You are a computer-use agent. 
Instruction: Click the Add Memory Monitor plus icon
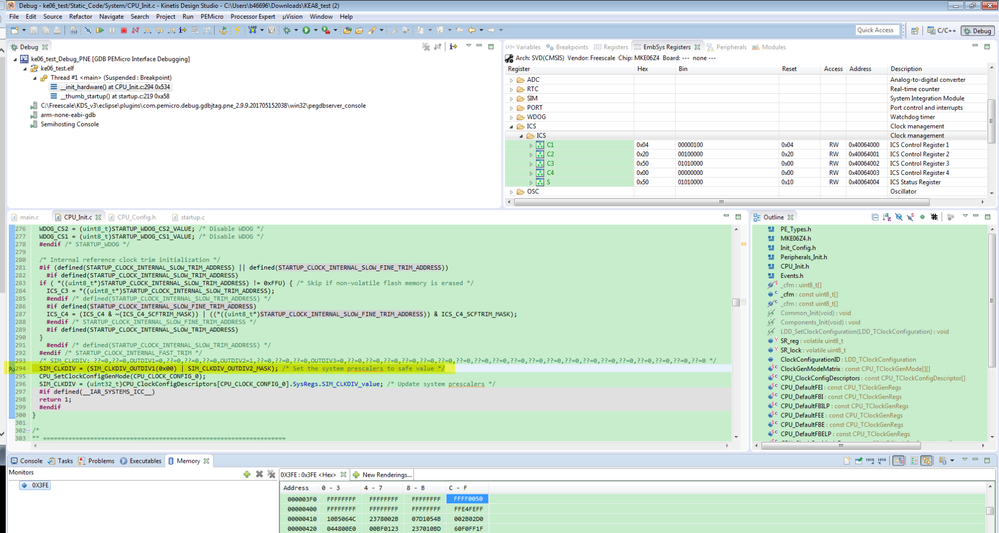pos(248,474)
